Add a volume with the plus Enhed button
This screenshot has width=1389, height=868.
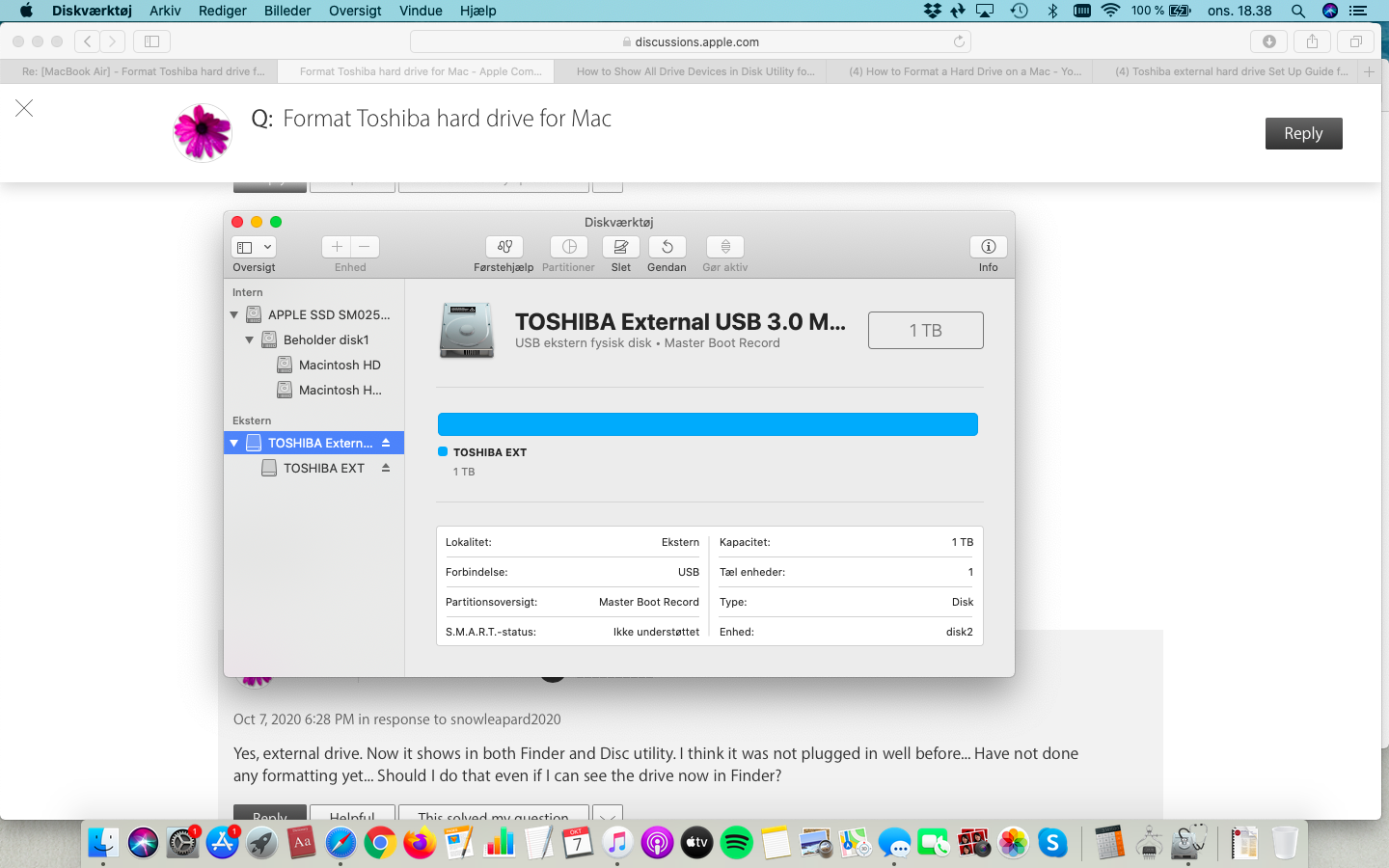[337, 247]
